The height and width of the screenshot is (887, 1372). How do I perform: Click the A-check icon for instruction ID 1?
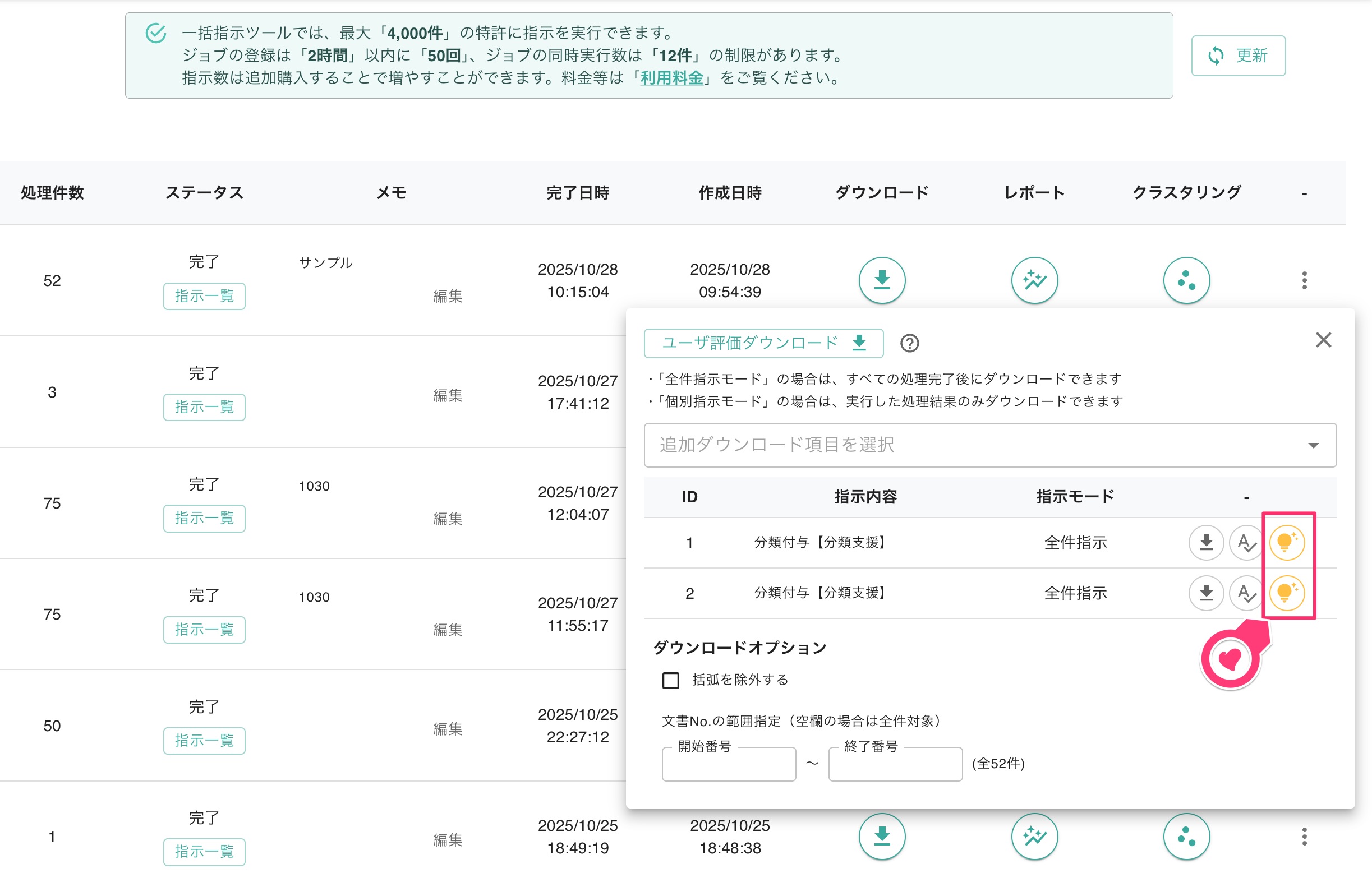(x=1246, y=542)
